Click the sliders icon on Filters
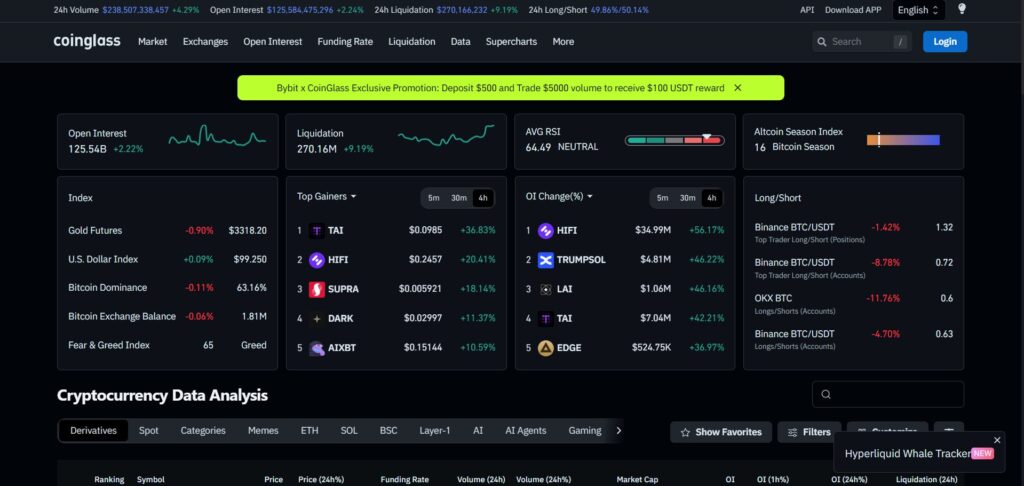 pyautogui.click(x=793, y=432)
